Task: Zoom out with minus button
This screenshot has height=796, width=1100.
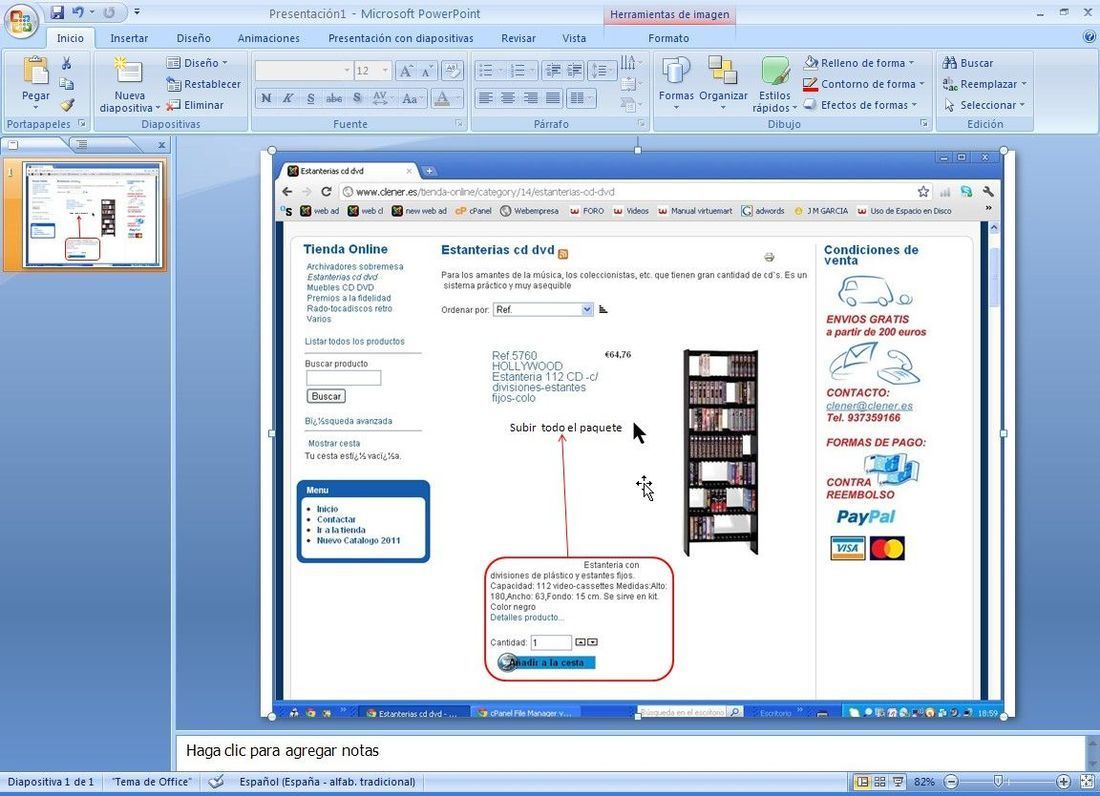Action: coord(951,781)
